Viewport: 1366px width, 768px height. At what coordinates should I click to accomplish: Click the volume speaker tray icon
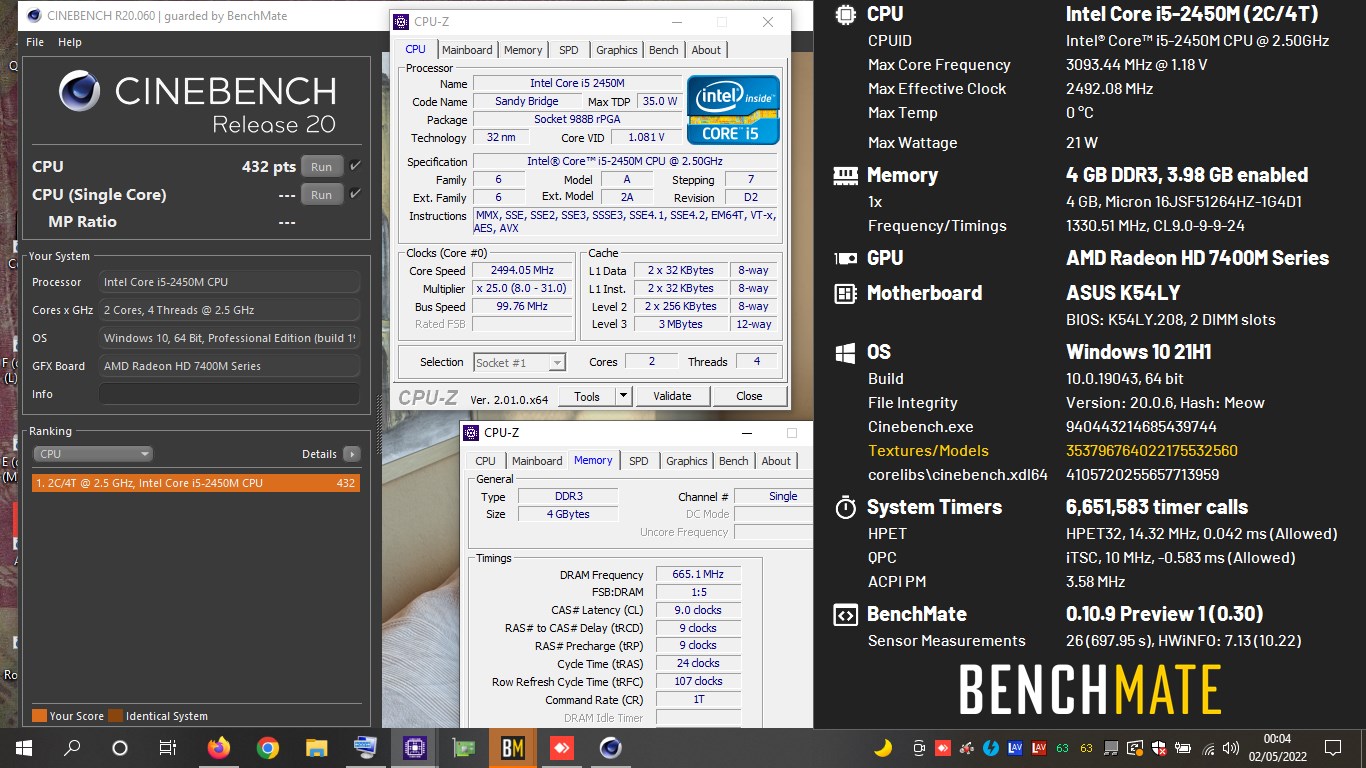coord(1232,747)
